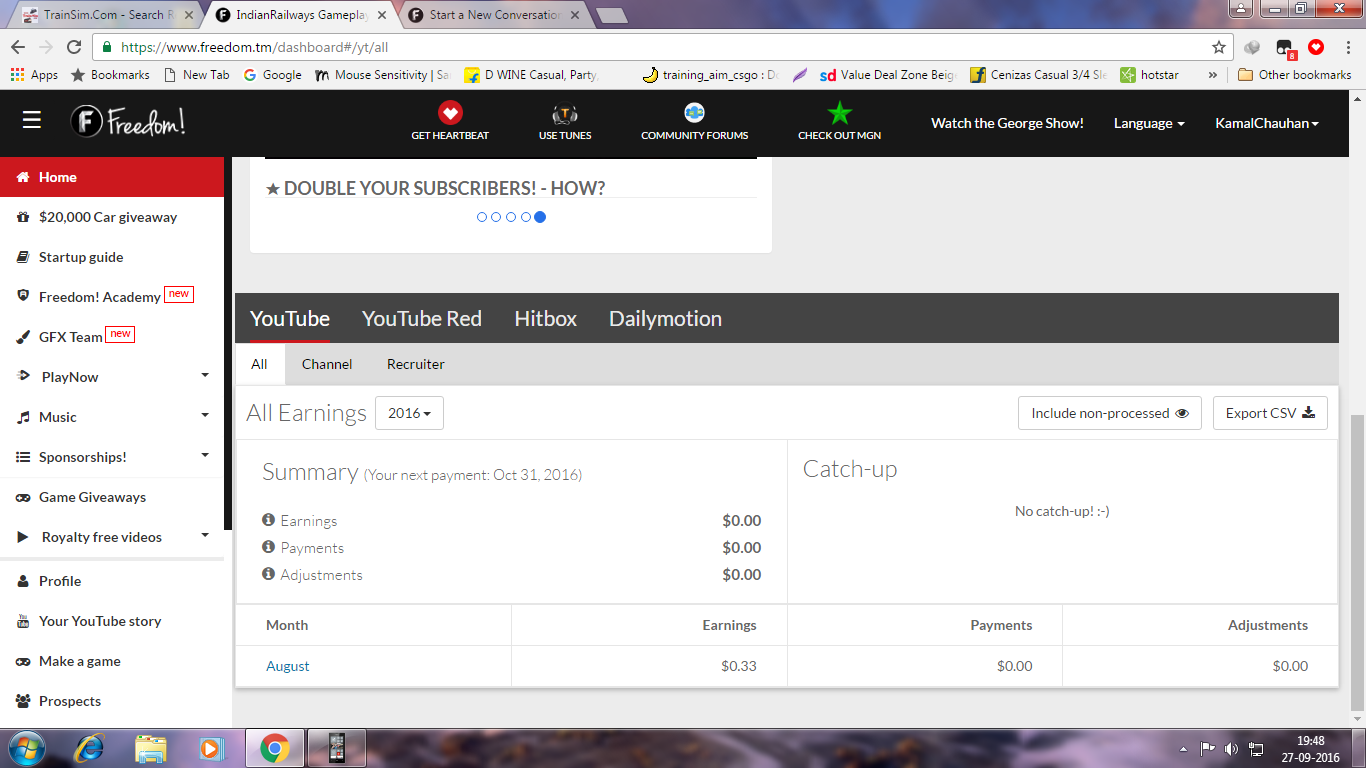Open the August earnings link
1366x768 pixels.
[288, 666]
